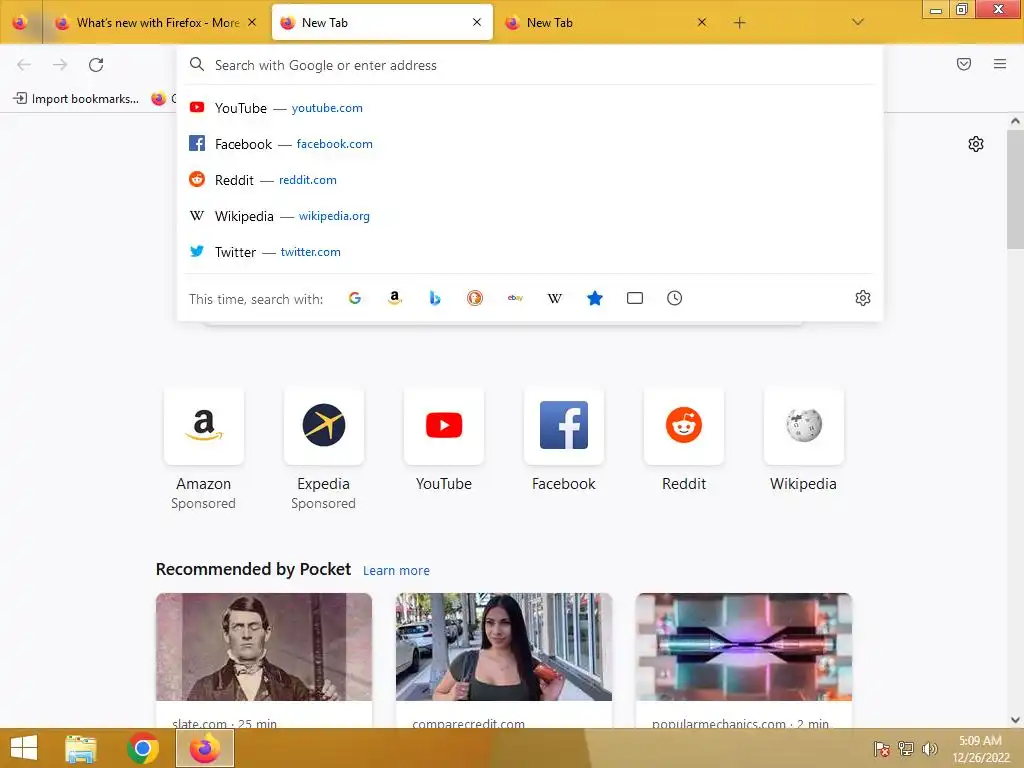
Task: Open network status tray icon
Action: [906, 748]
